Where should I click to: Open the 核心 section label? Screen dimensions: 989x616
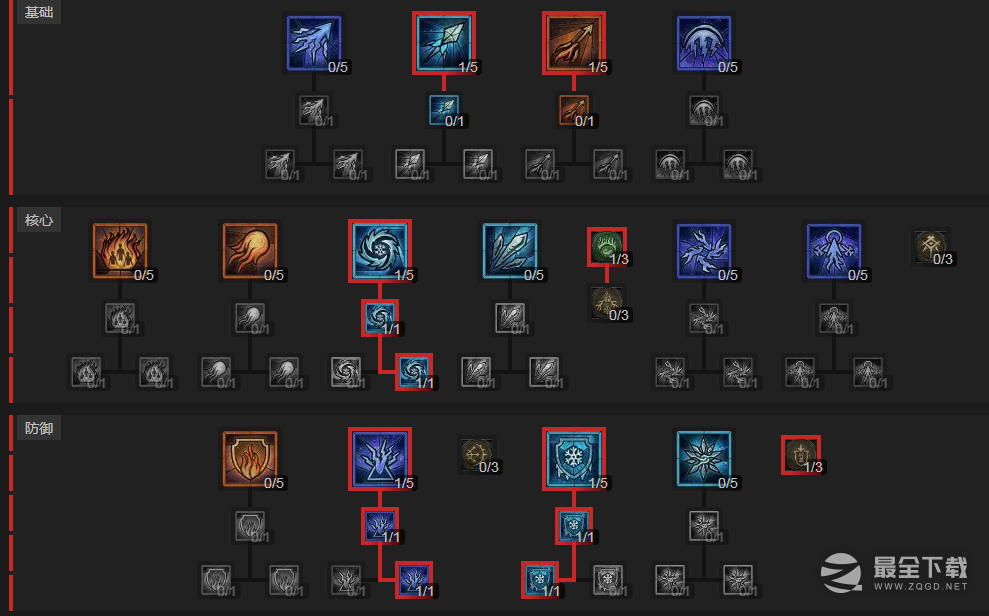tap(38, 220)
